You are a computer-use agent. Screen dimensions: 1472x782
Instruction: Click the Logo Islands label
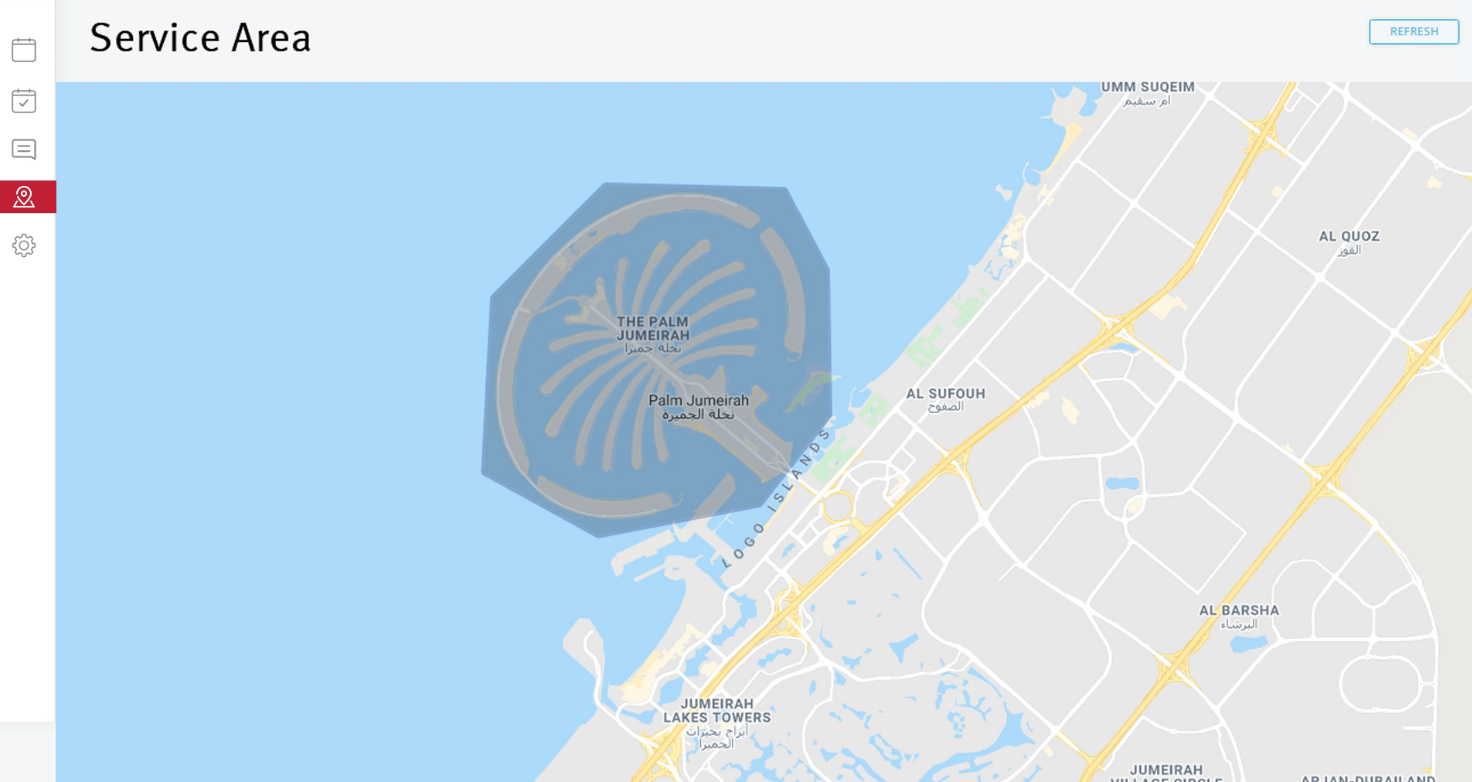pyautogui.click(x=776, y=498)
